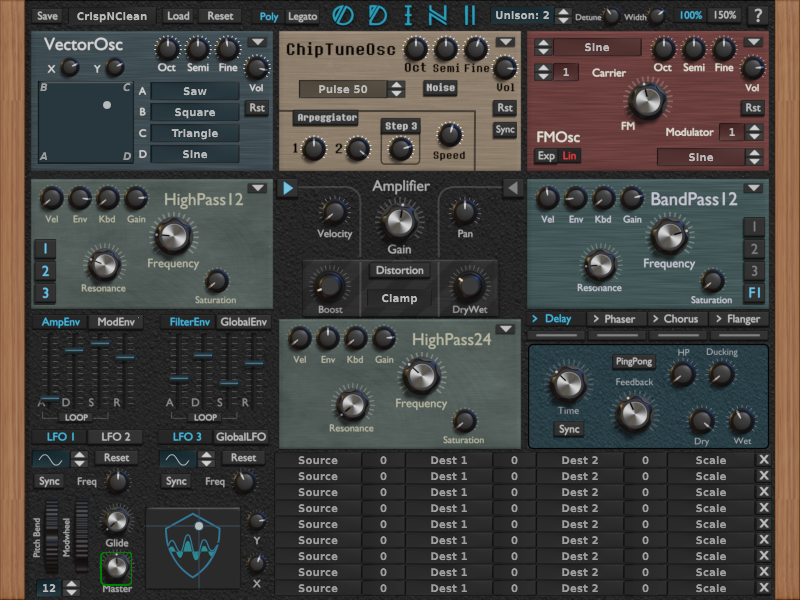The width and height of the screenshot is (800, 600).
Task: Switch to the GlobalEnv tab
Action: click(x=243, y=322)
